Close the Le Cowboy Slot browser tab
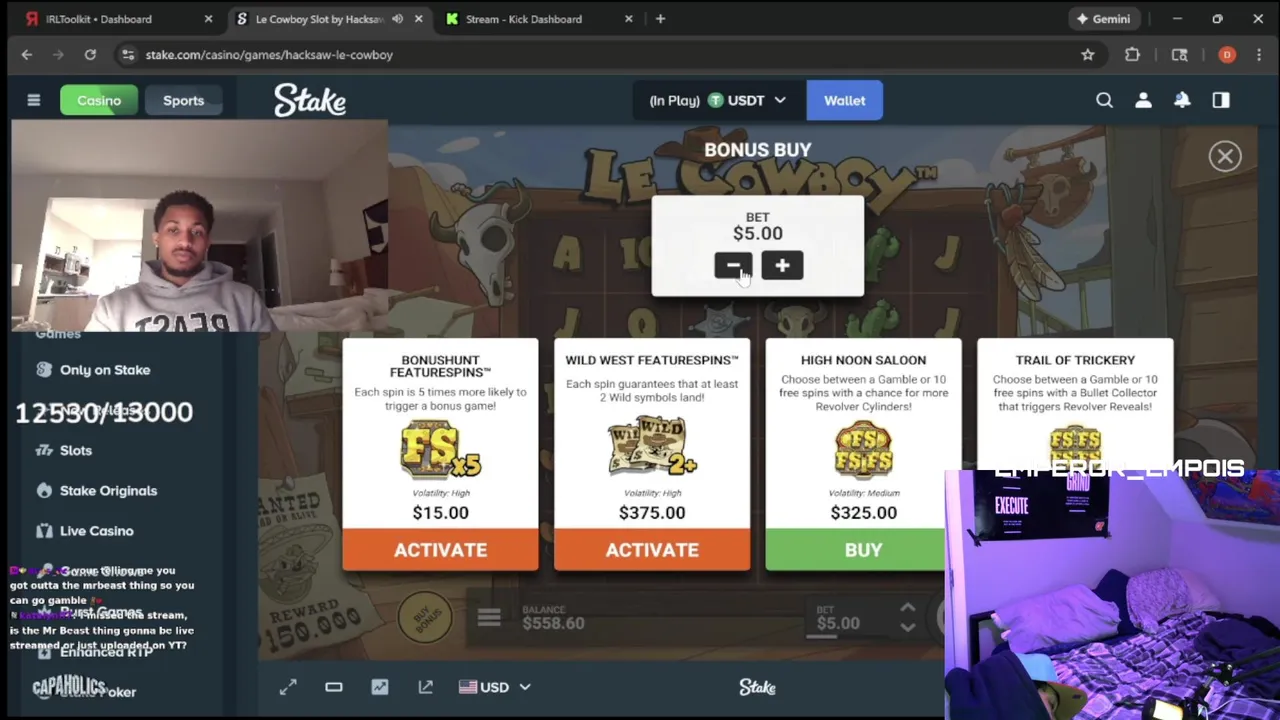The image size is (1280, 720). [x=418, y=19]
